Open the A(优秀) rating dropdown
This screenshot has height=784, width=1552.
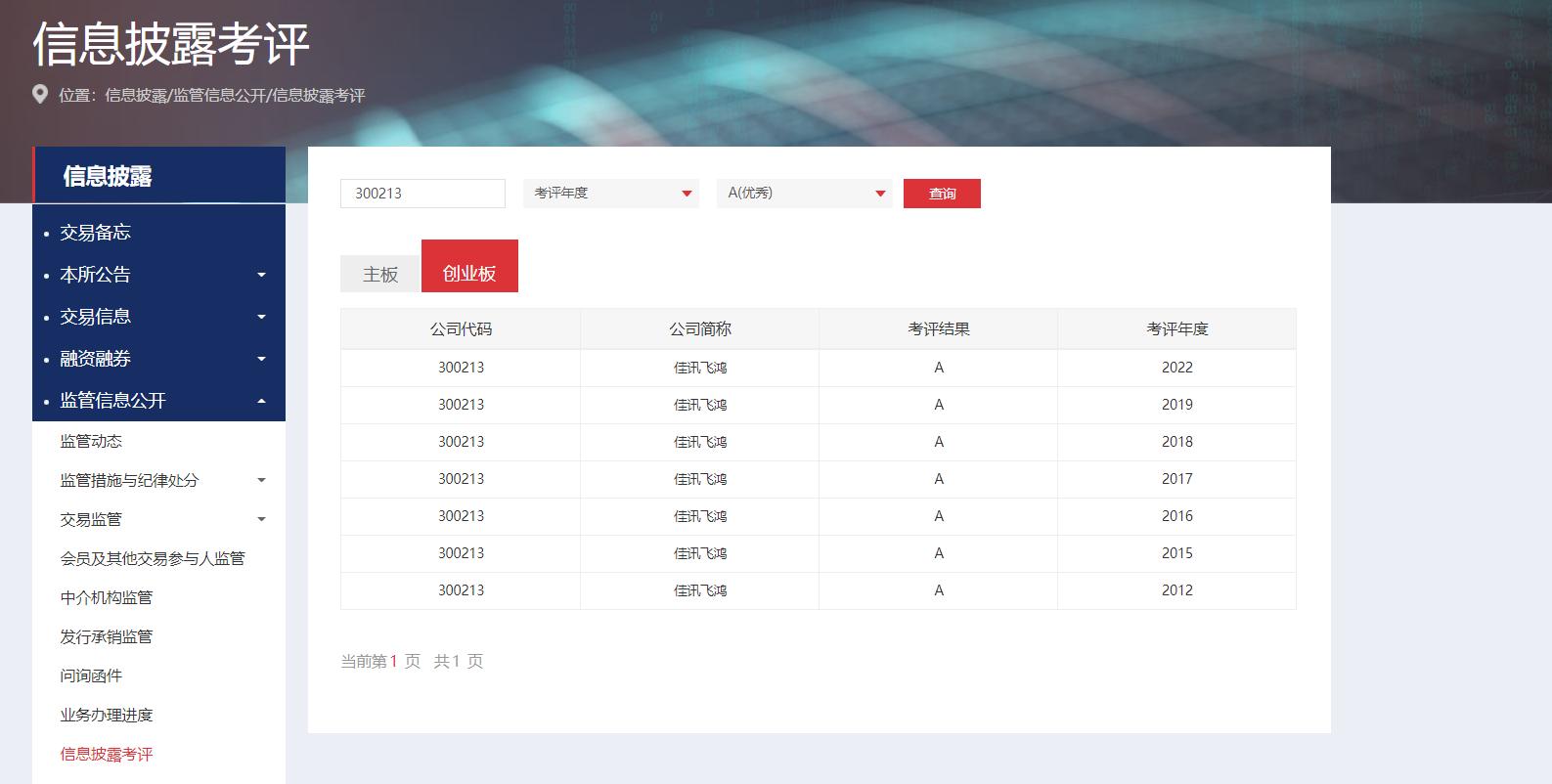804,194
